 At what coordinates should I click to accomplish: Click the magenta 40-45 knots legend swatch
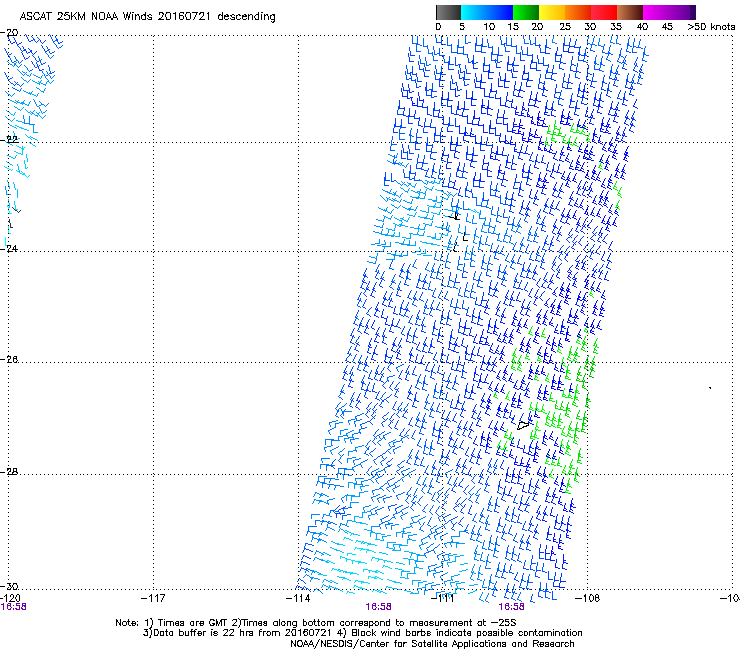pos(656,12)
